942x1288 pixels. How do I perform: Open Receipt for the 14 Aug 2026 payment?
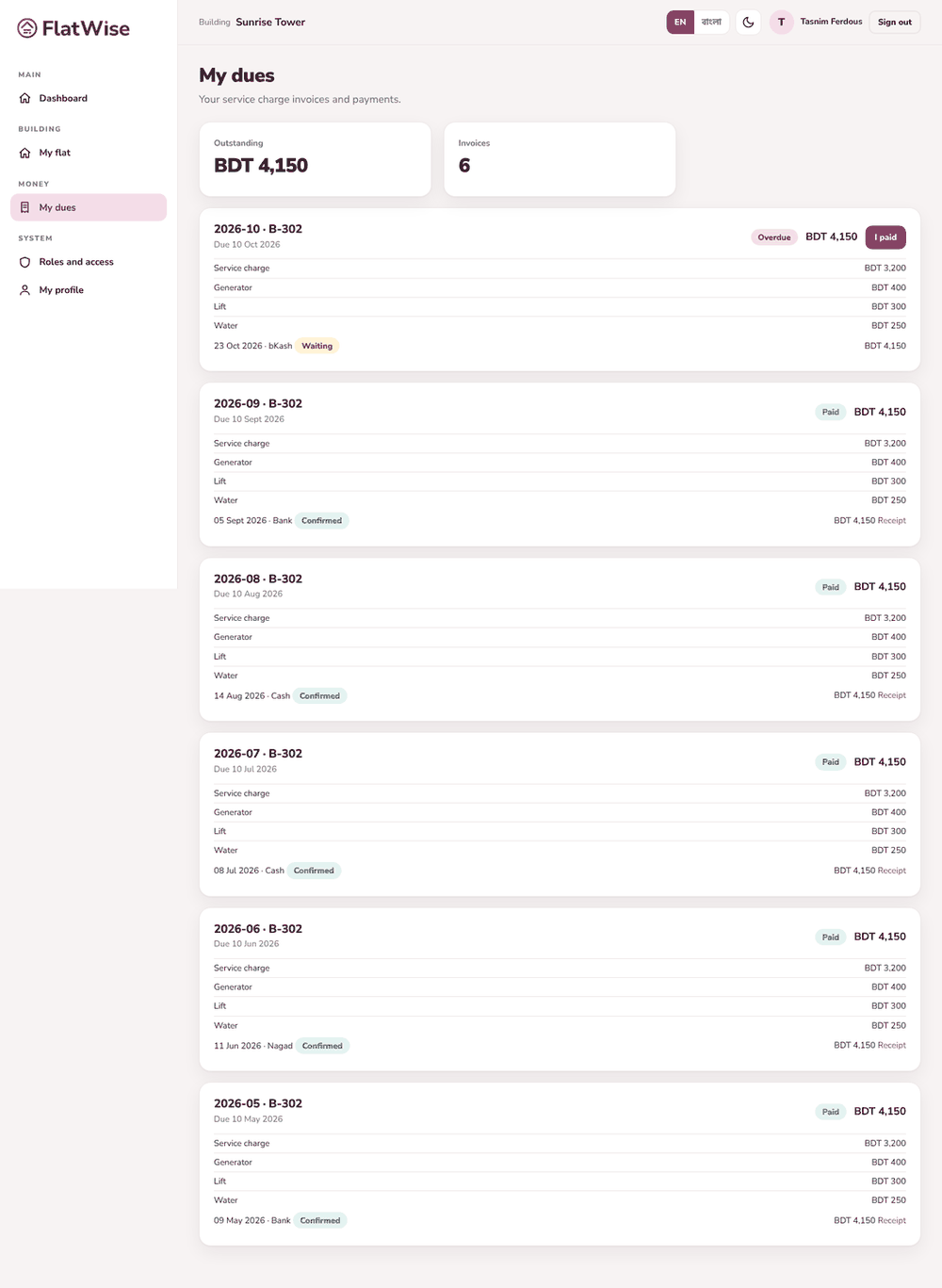point(892,695)
